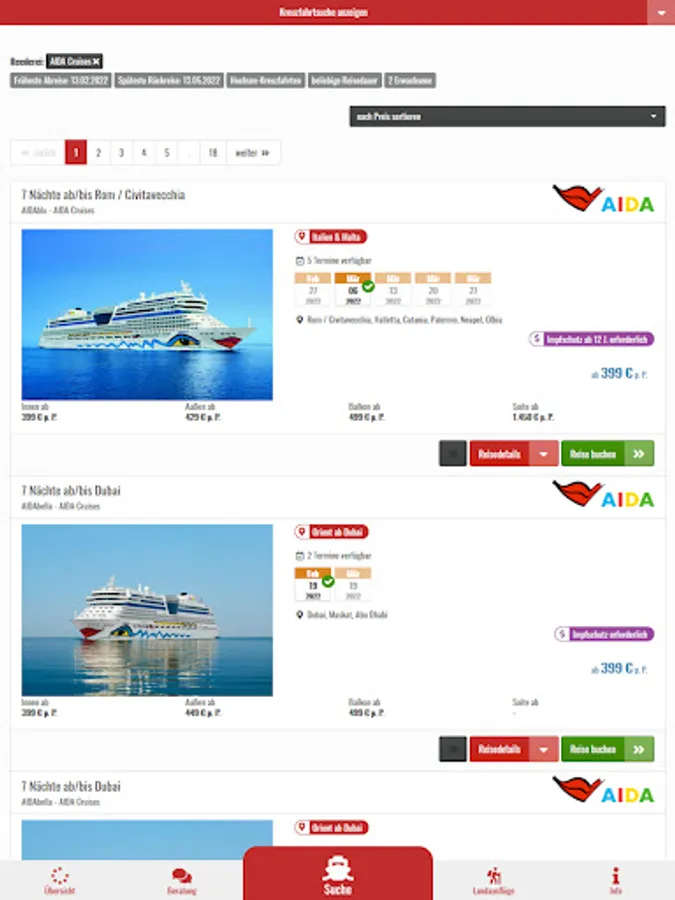Click the Orient ab Dubai badge of second cruise
This screenshot has width=675, height=900.
(331, 532)
